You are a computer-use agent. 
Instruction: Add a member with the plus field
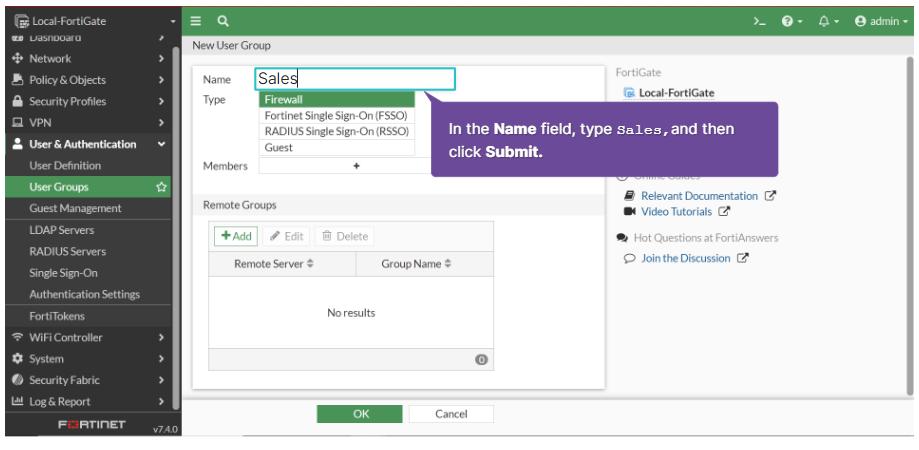coord(356,166)
